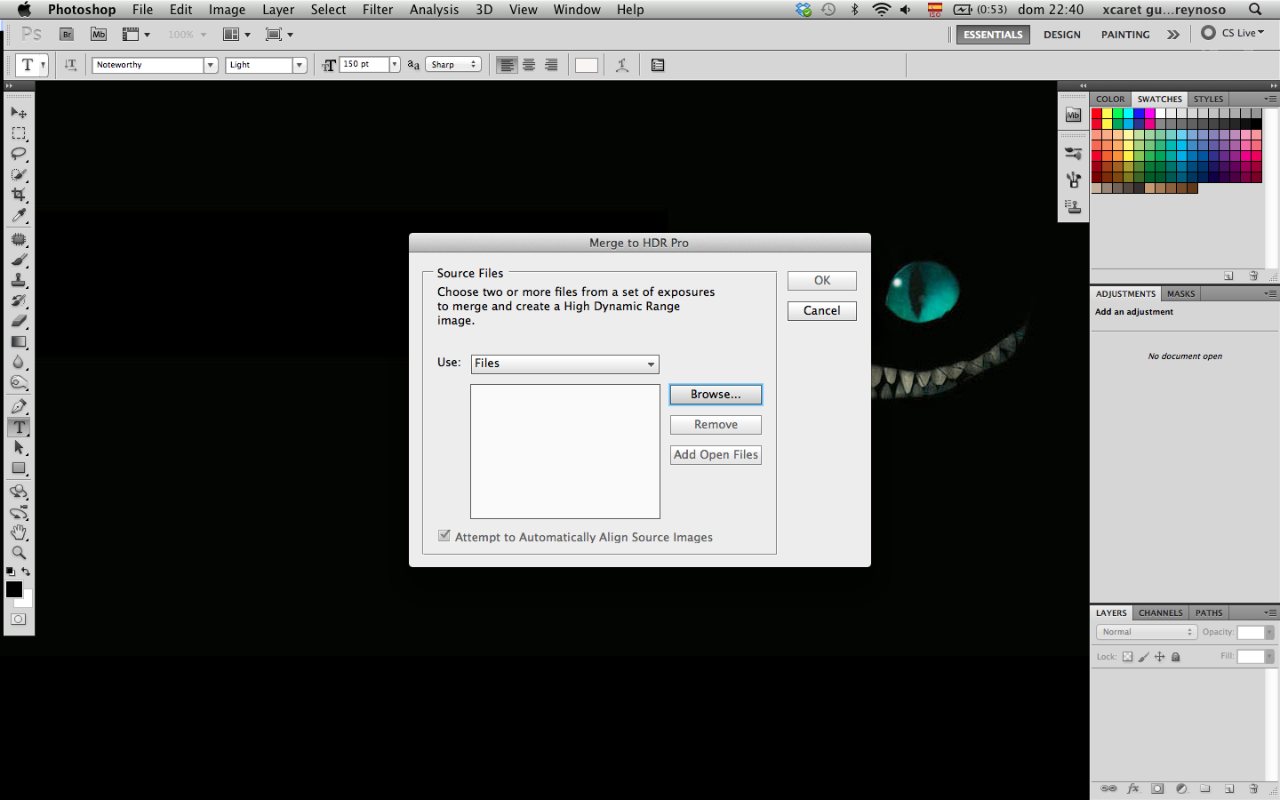Image resolution: width=1280 pixels, height=800 pixels.
Task: Click the black foreground color swatch
Action: tap(14, 589)
